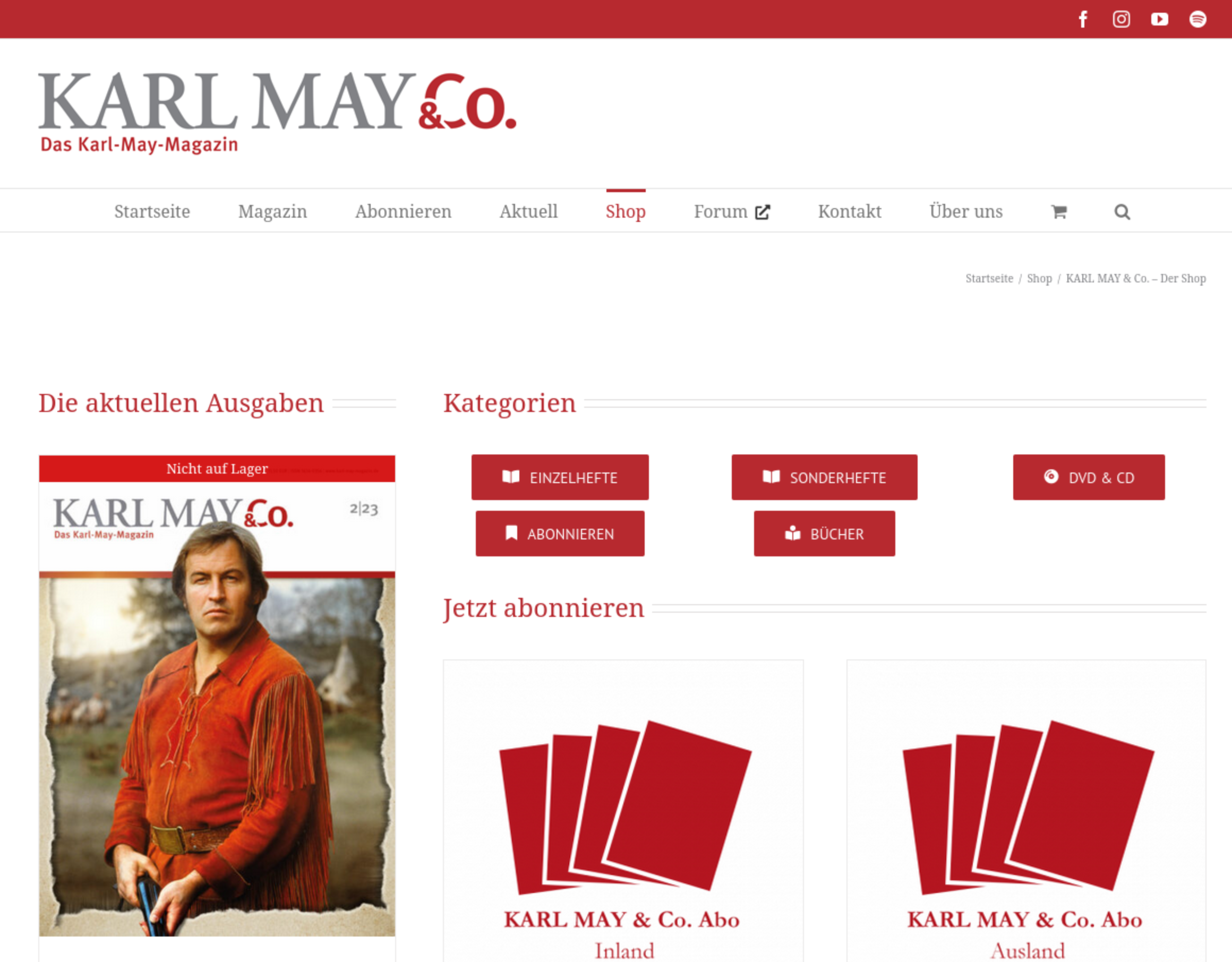Click the external link icon beside Forum
Viewport: 1232px width, 962px height.
[x=763, y=211]
